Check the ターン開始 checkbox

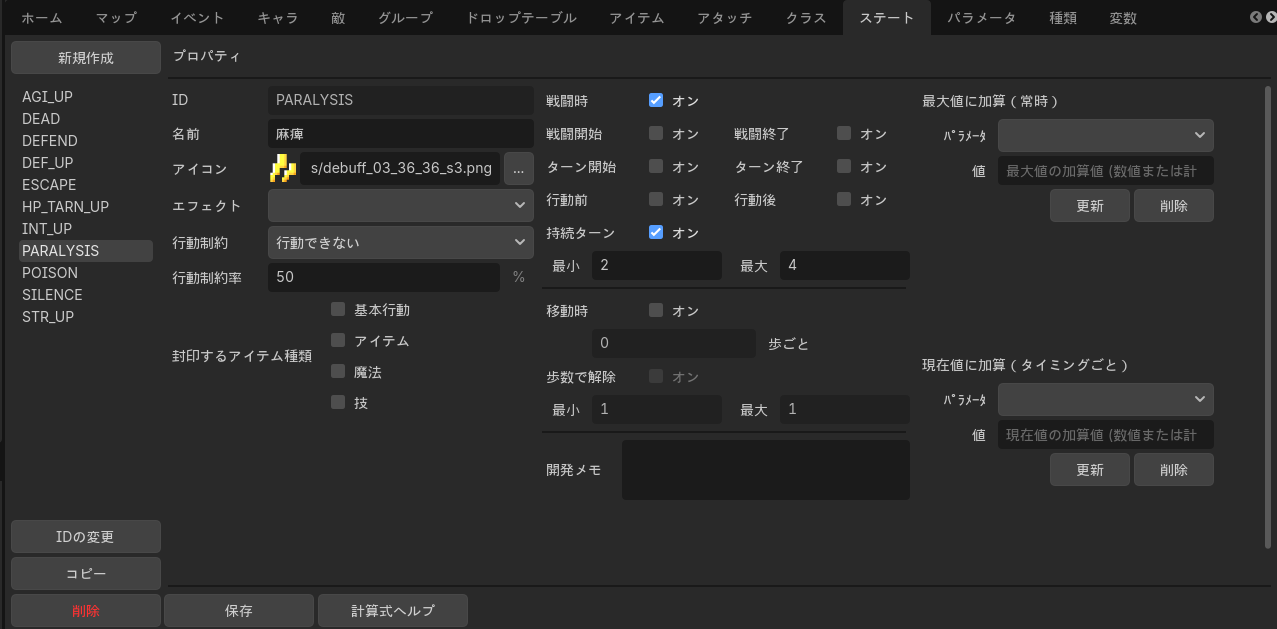coord(656,166)
